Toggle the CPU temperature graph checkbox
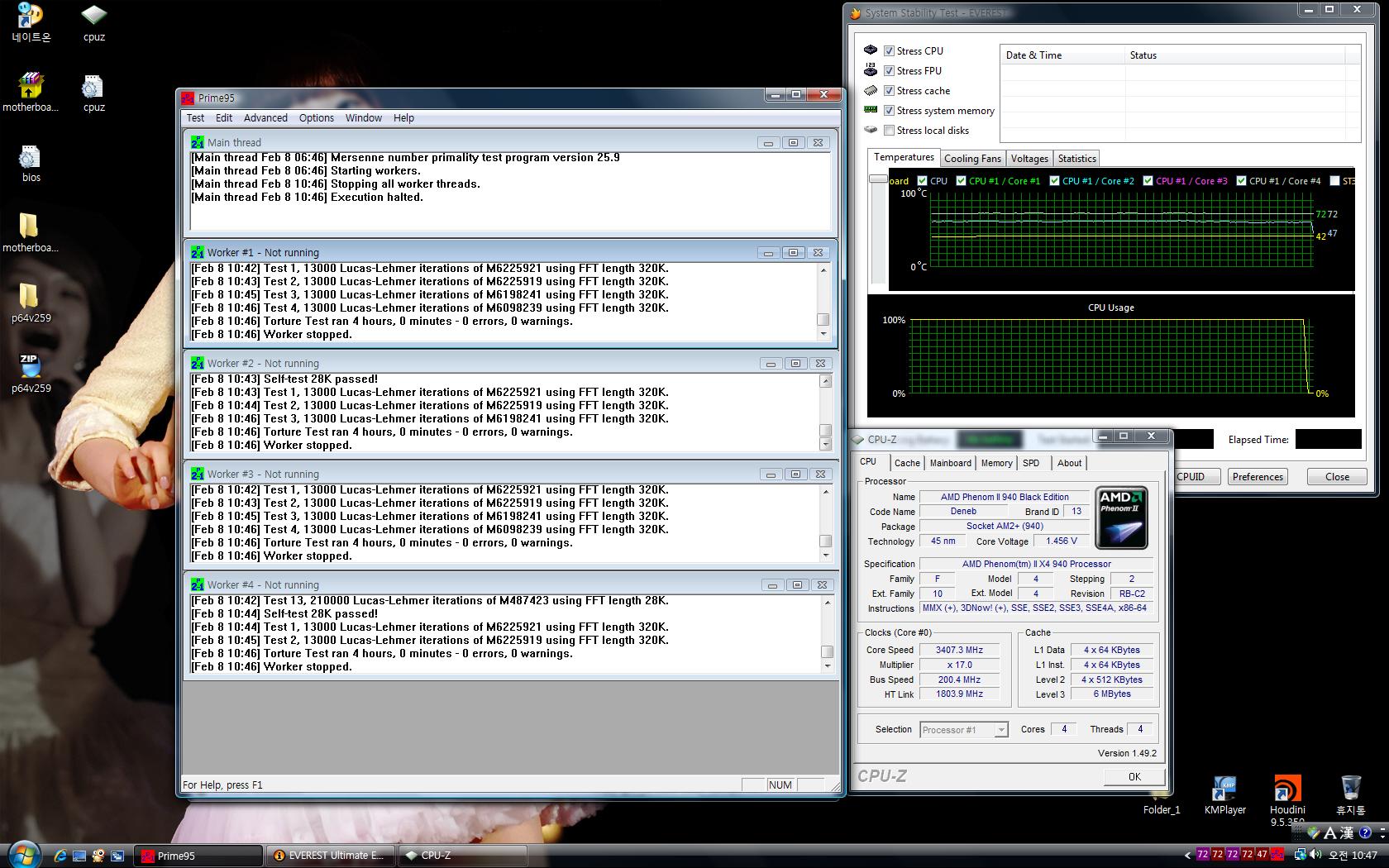 coord(922,180)
